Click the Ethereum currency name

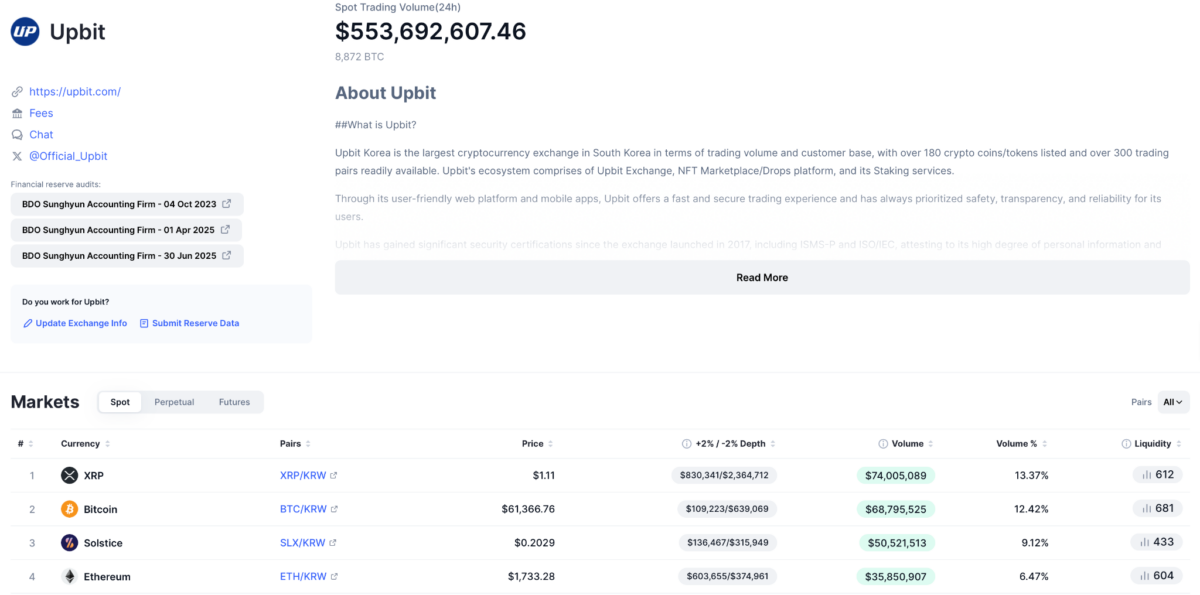click(x=107, y=577)
